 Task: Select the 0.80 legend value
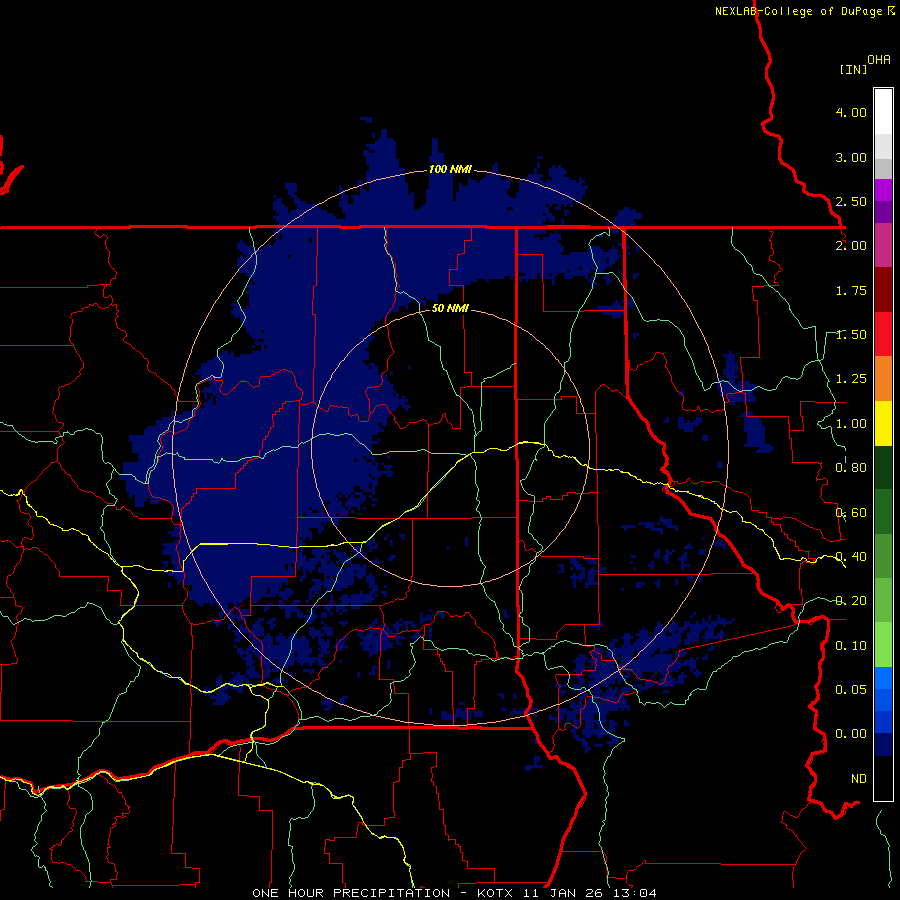(x=851, y=468)
